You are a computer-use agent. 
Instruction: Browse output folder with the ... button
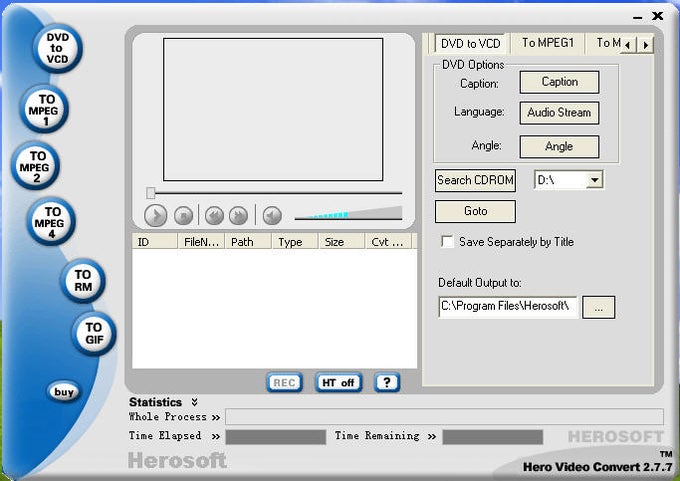[598, 308]
